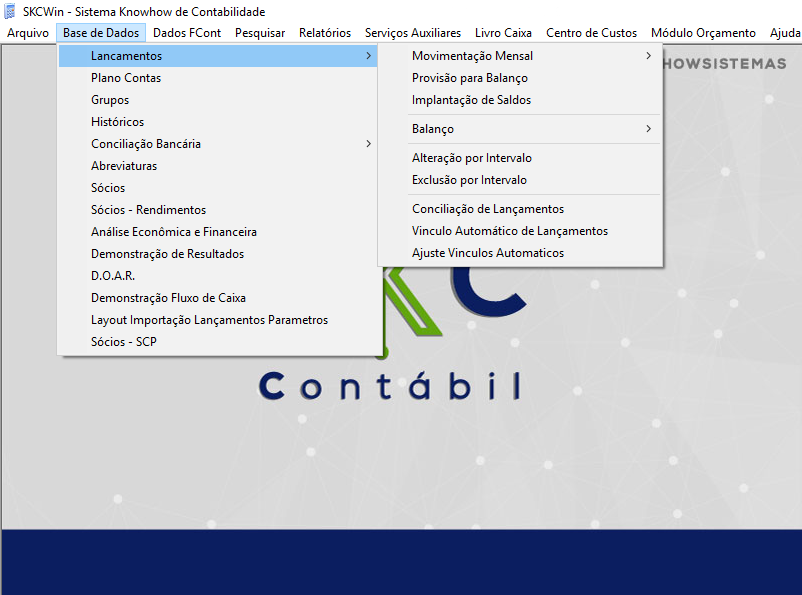Choose Exclusão por Intervalo

tap(469, 180)
